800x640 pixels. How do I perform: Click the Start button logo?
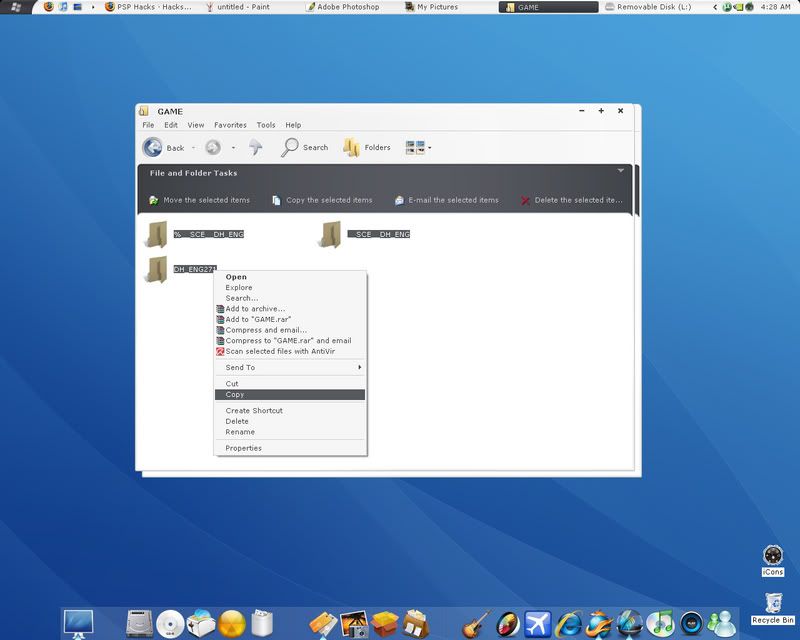coord(16,7)
